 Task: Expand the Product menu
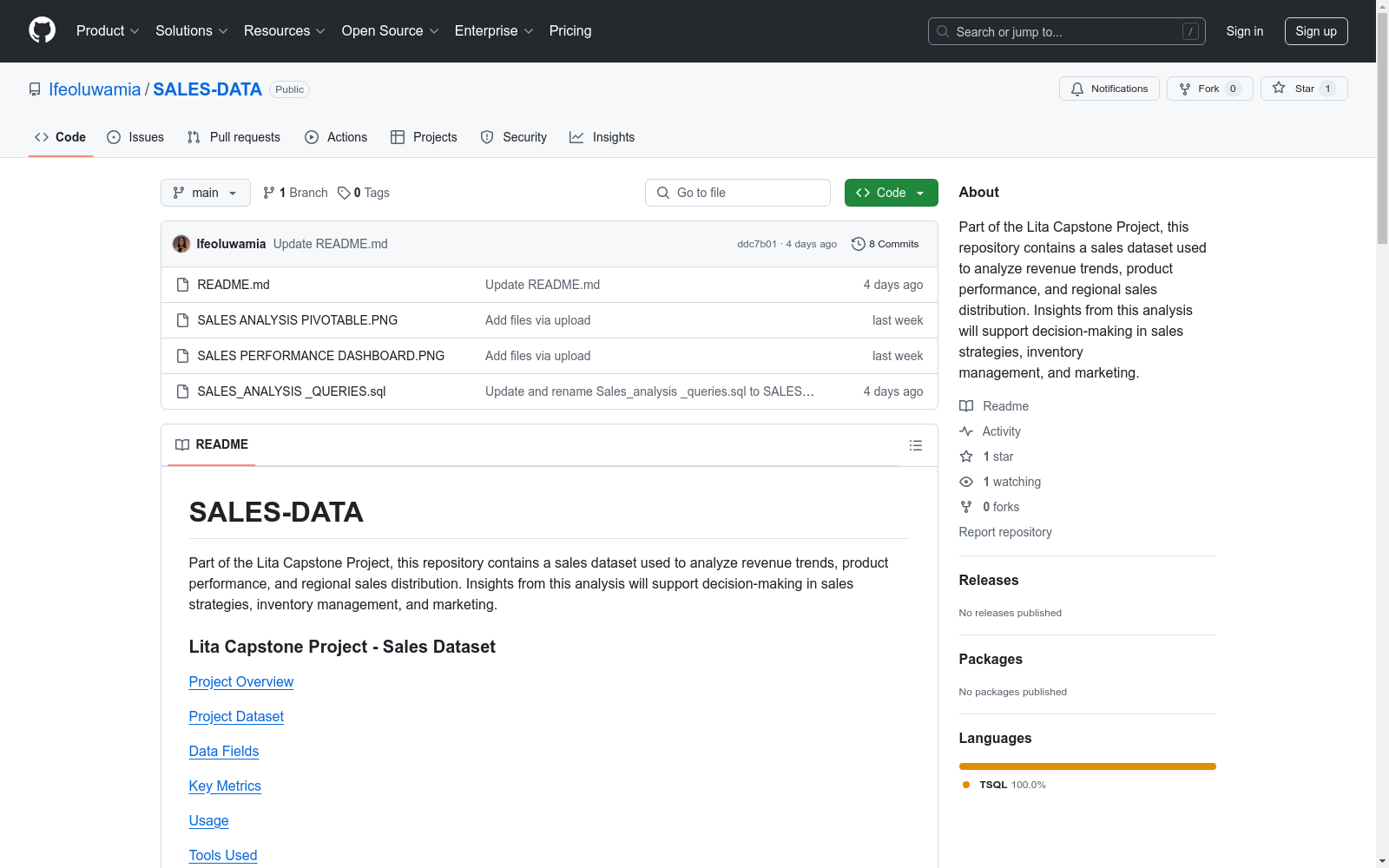pos(108,31)
